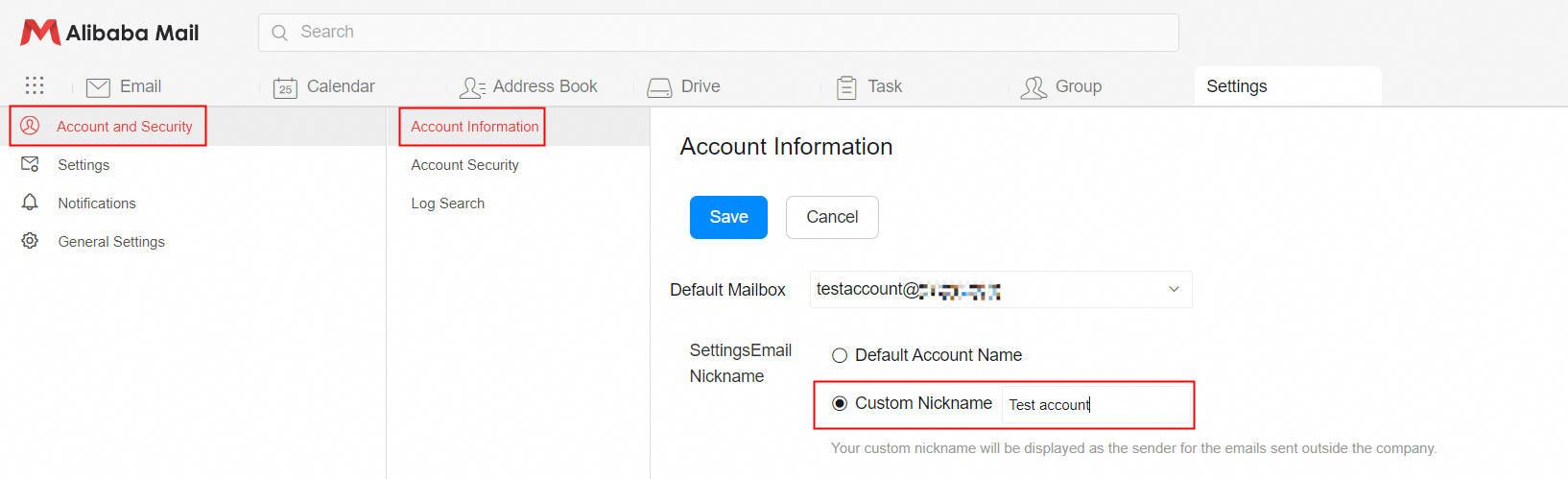Open the Group people icon

pyautogui.click(x=1033, y=87)
